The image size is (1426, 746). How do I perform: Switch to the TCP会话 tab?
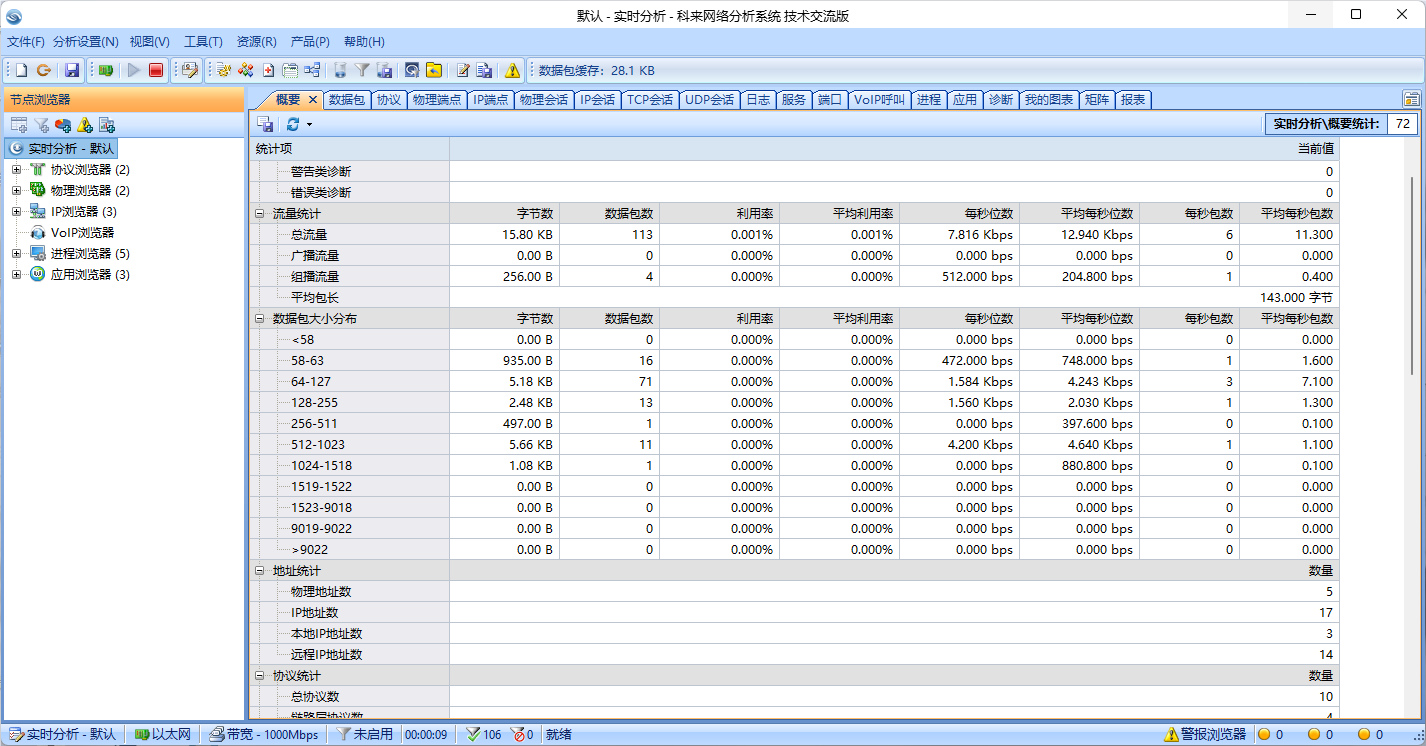[650, 100]
